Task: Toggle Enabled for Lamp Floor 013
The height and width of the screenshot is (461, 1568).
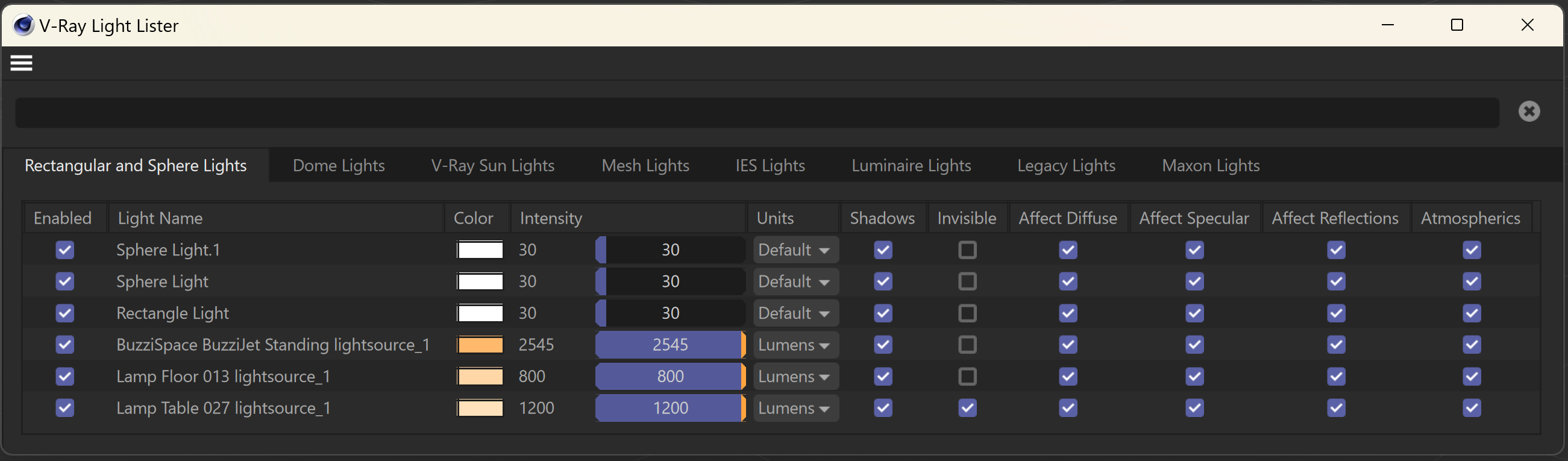Action: [64, 377]
